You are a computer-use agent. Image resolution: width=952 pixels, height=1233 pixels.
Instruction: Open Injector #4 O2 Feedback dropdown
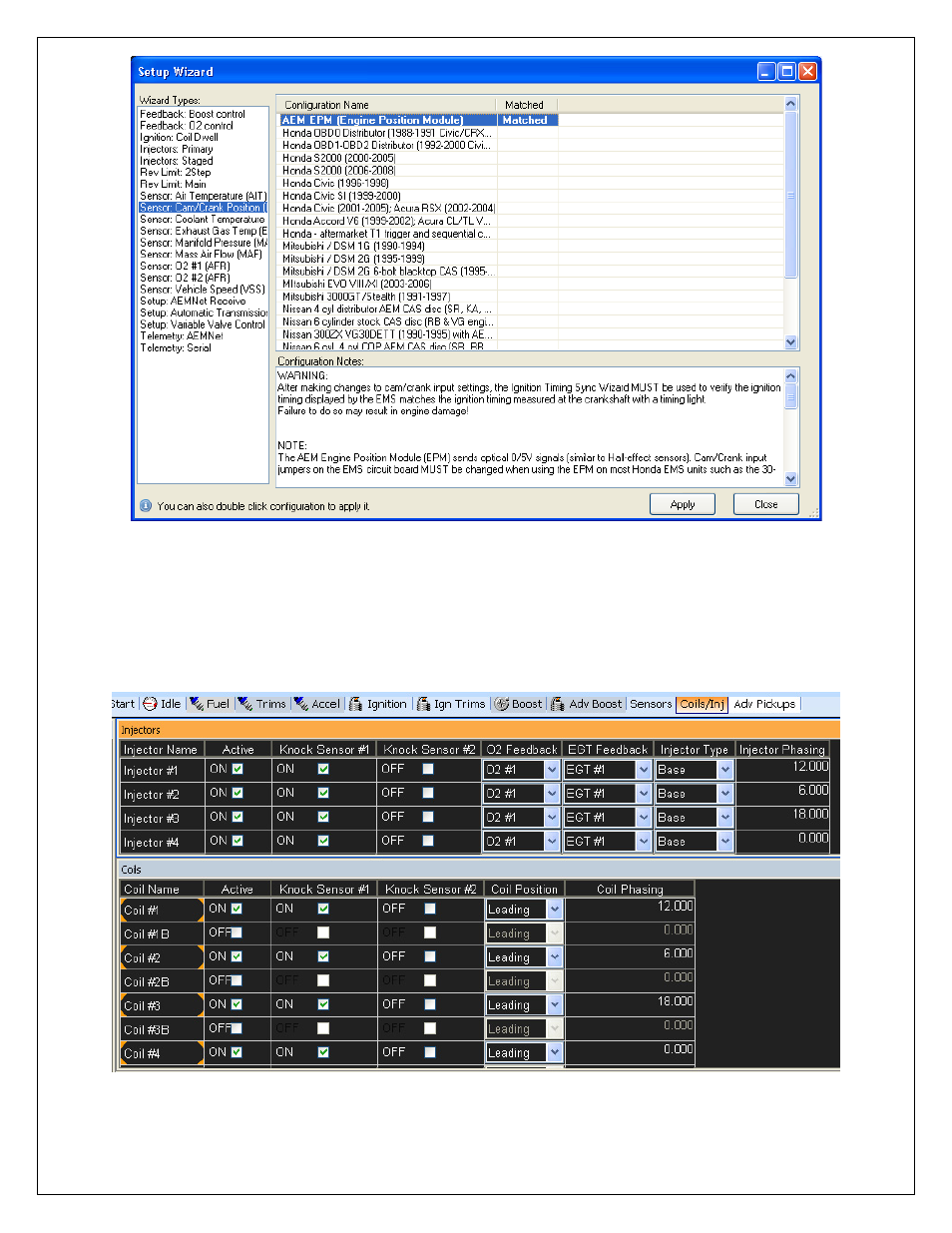(552, 842)
